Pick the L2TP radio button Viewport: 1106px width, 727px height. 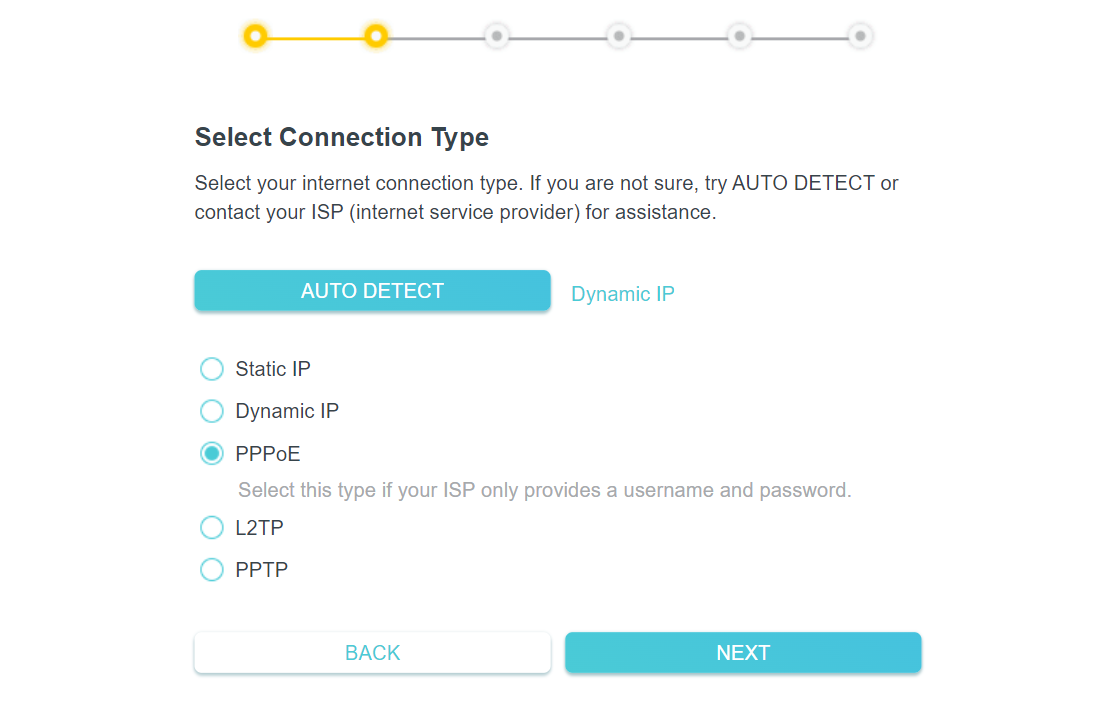pos(212,527)
